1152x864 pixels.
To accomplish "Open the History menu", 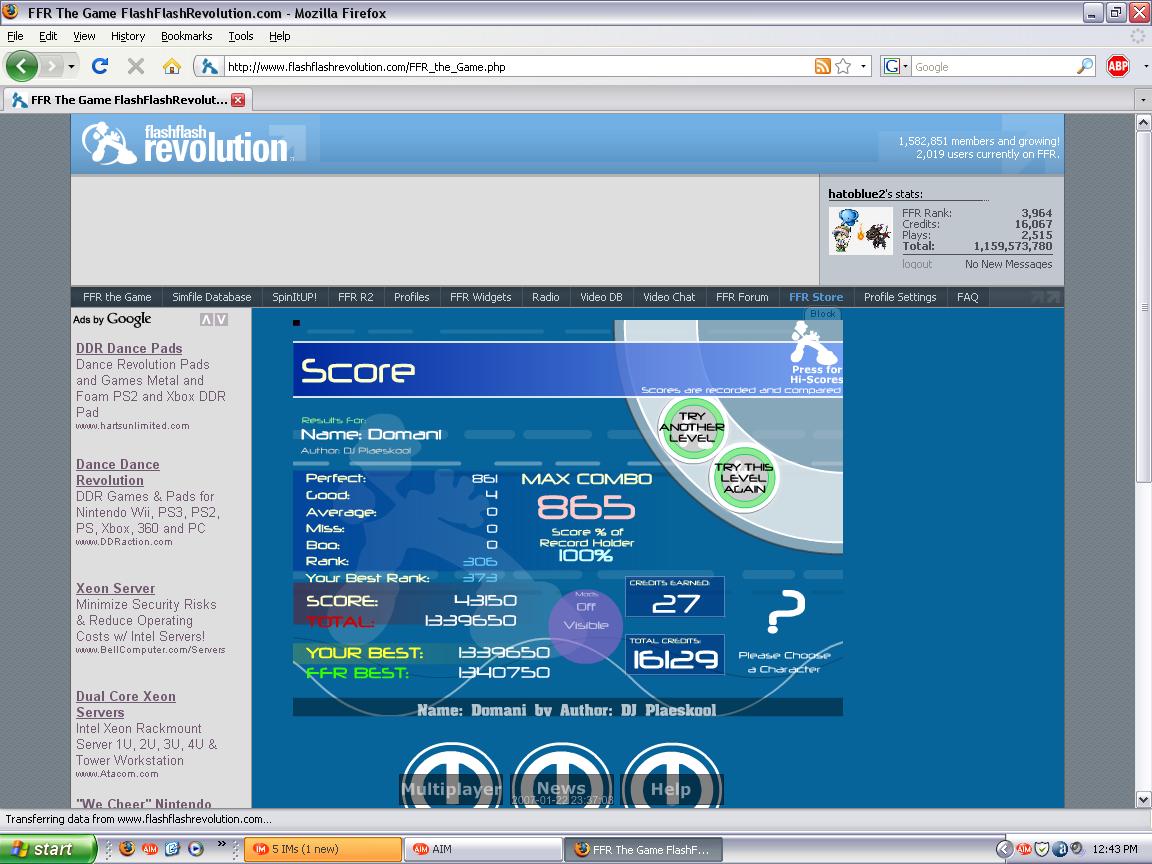I will point(128,36).
